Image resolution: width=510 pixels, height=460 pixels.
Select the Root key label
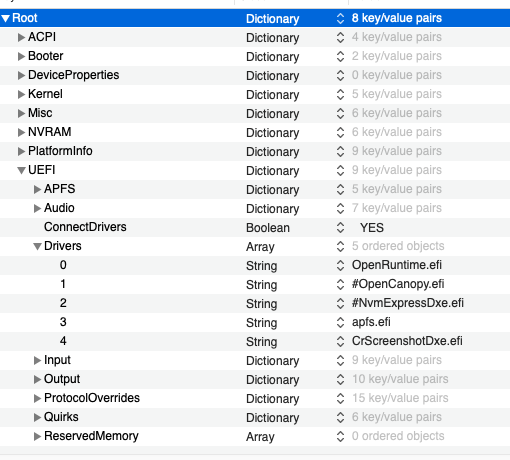[25, 18]
